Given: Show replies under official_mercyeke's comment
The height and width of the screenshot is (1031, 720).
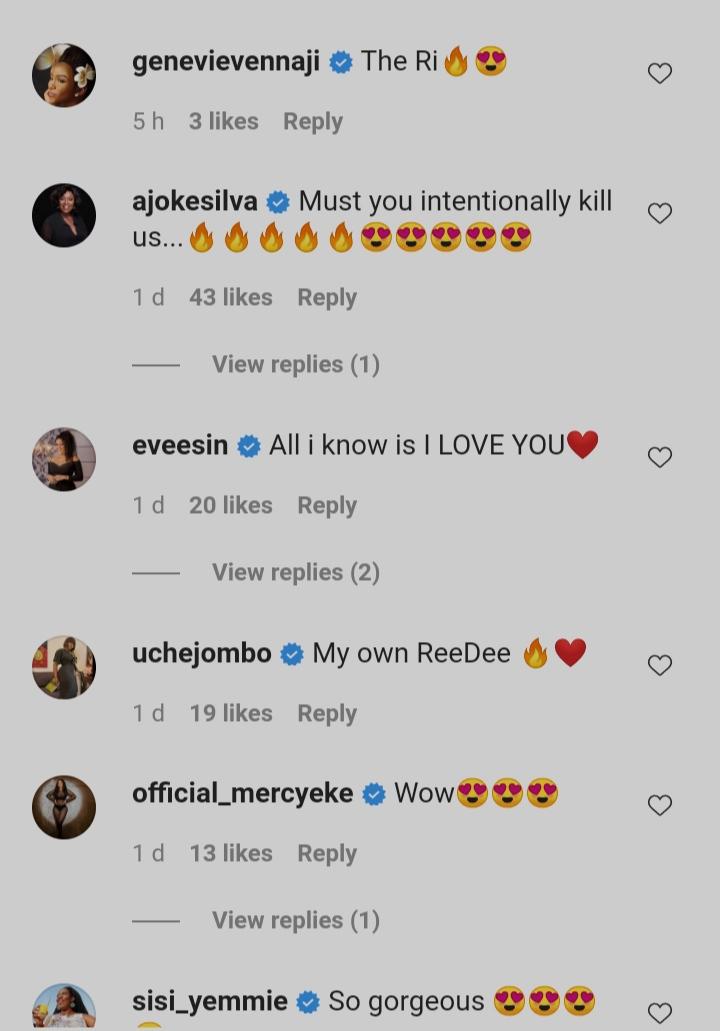Looking at the screenshot, I should pyautogui.click(x=295, y=921).
